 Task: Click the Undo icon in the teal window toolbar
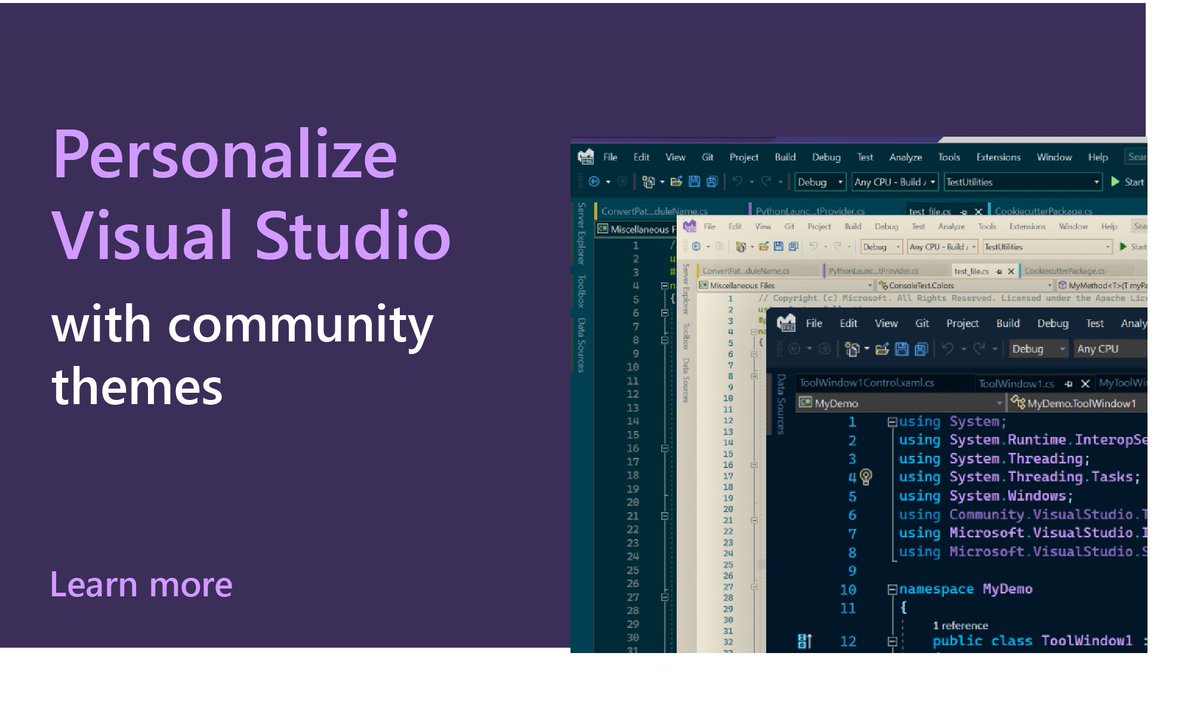[x=739, y=182]
